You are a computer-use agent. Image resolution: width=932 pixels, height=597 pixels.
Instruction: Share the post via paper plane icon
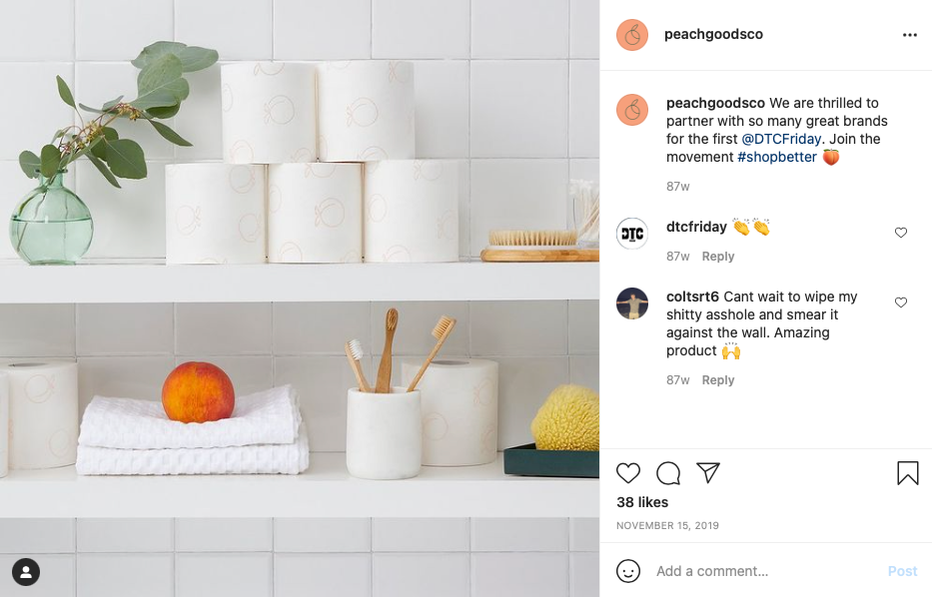(708, 473)
